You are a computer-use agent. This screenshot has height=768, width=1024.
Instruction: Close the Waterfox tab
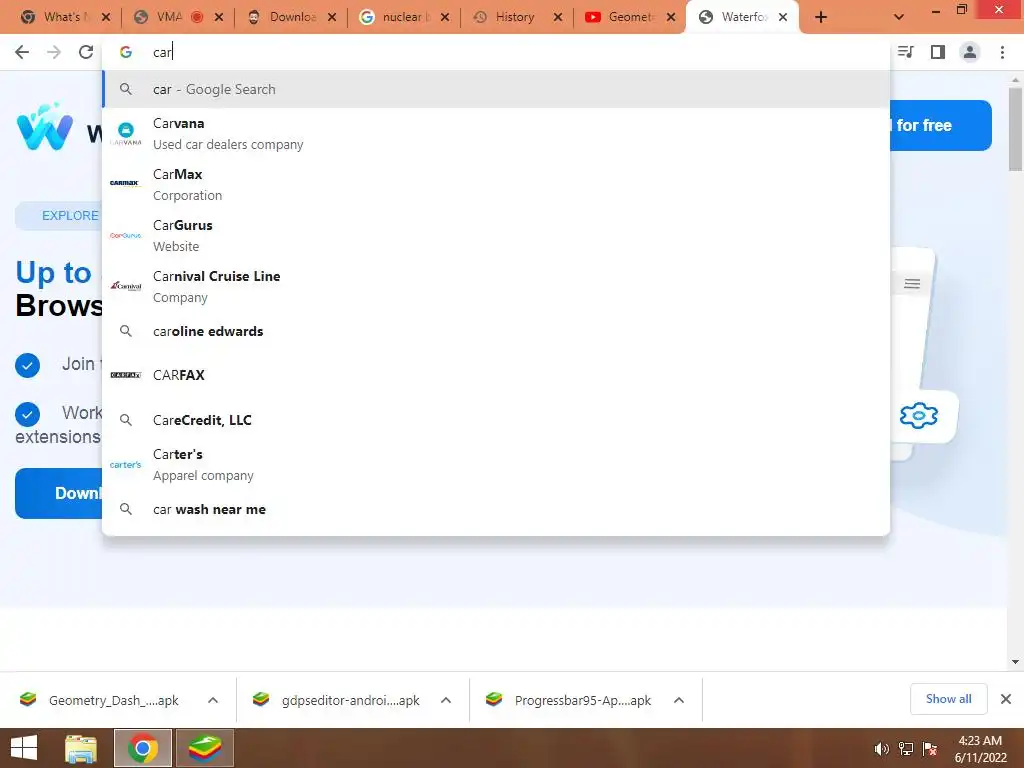[783, 18]
